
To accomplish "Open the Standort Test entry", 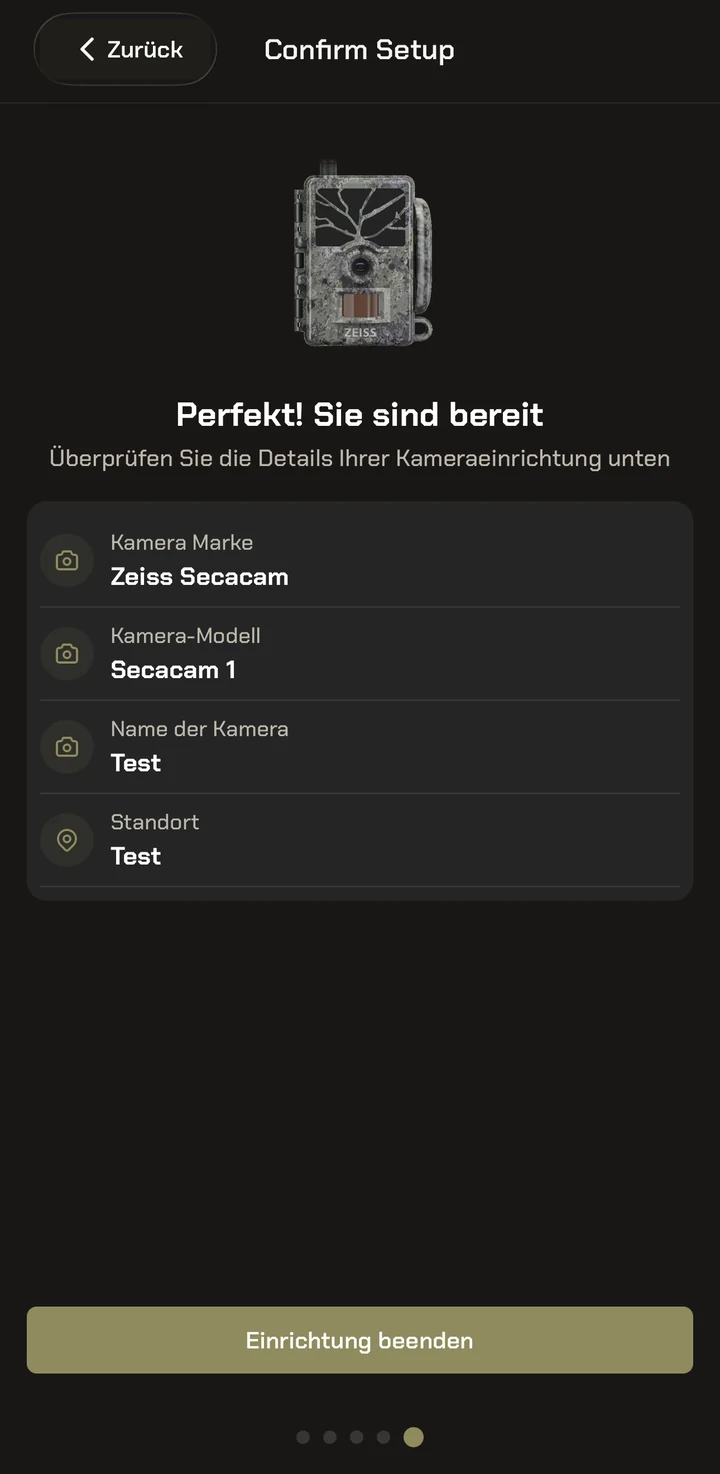I will pos(360,840).
